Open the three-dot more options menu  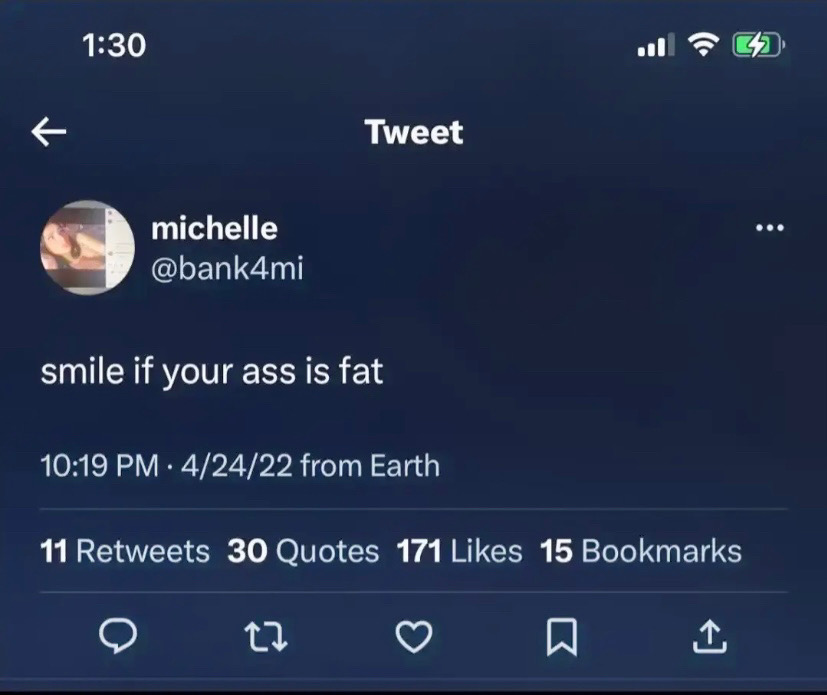(770, 229)
